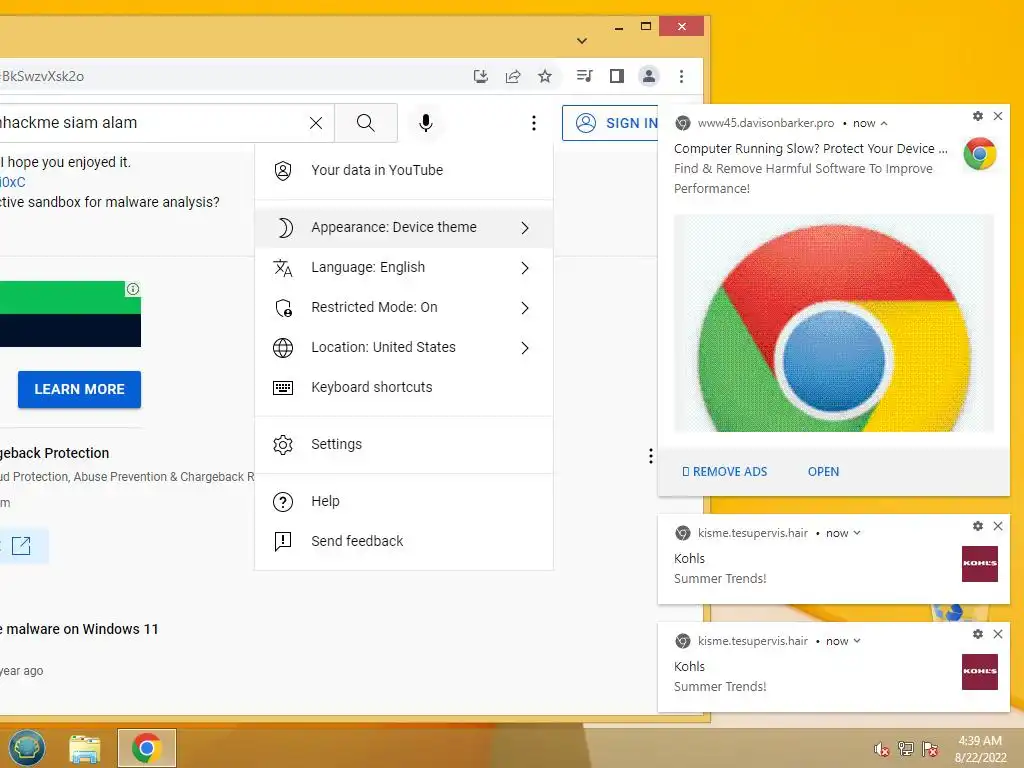Screen dimensions: 1024x768
Task: Open the Chrome profile avatar button
Action: click(x=648, y=76)
